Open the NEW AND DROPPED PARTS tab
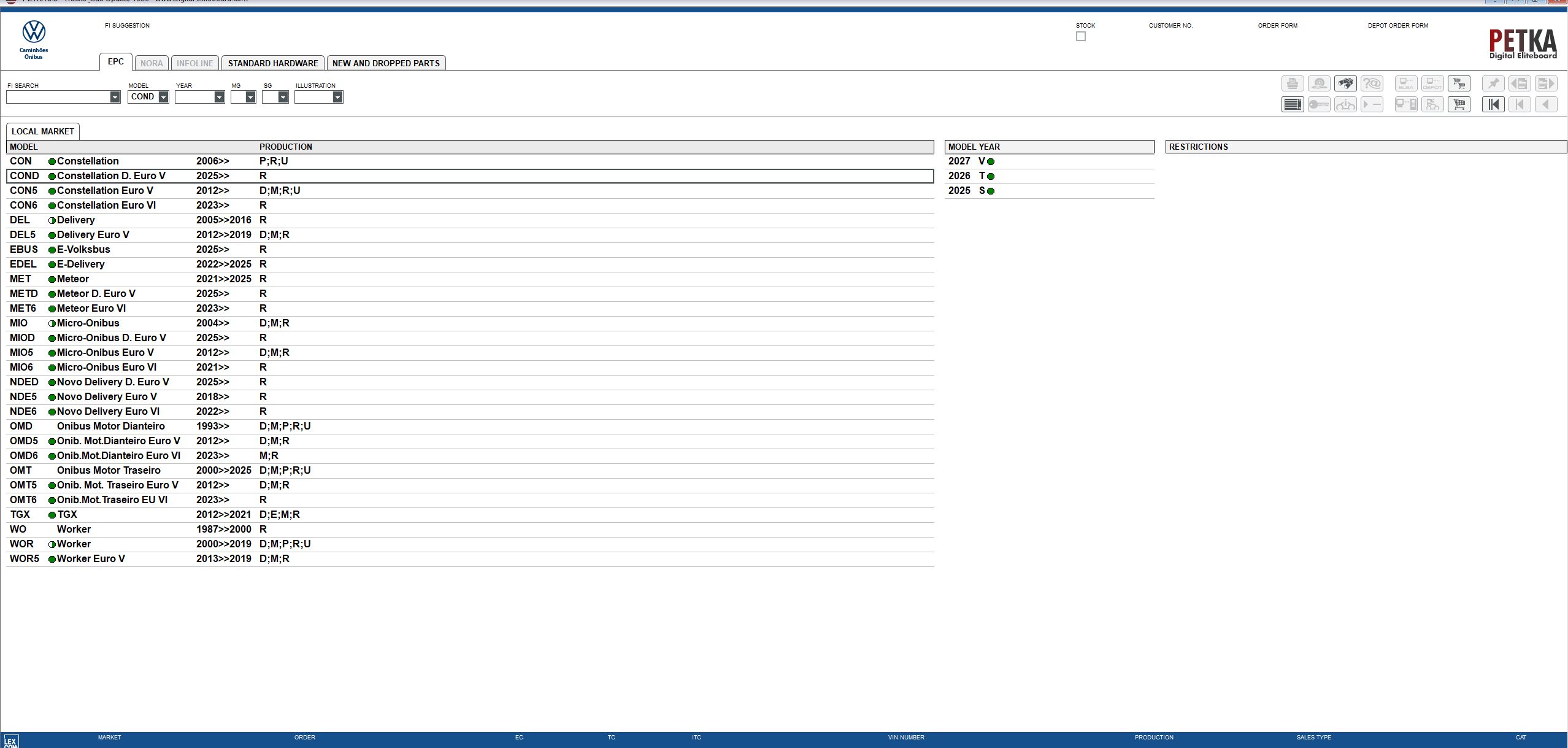 pyautogui.click(x=386, y=63)
